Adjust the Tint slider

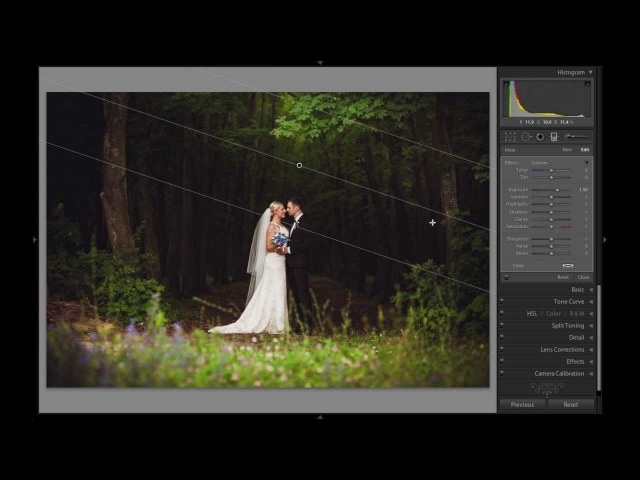tap(551, 178)
